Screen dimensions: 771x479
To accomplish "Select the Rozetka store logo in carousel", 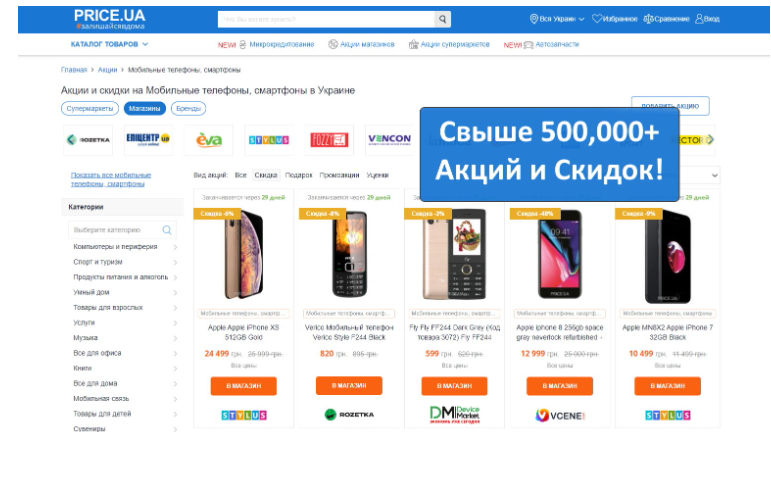I will point(88,140).
